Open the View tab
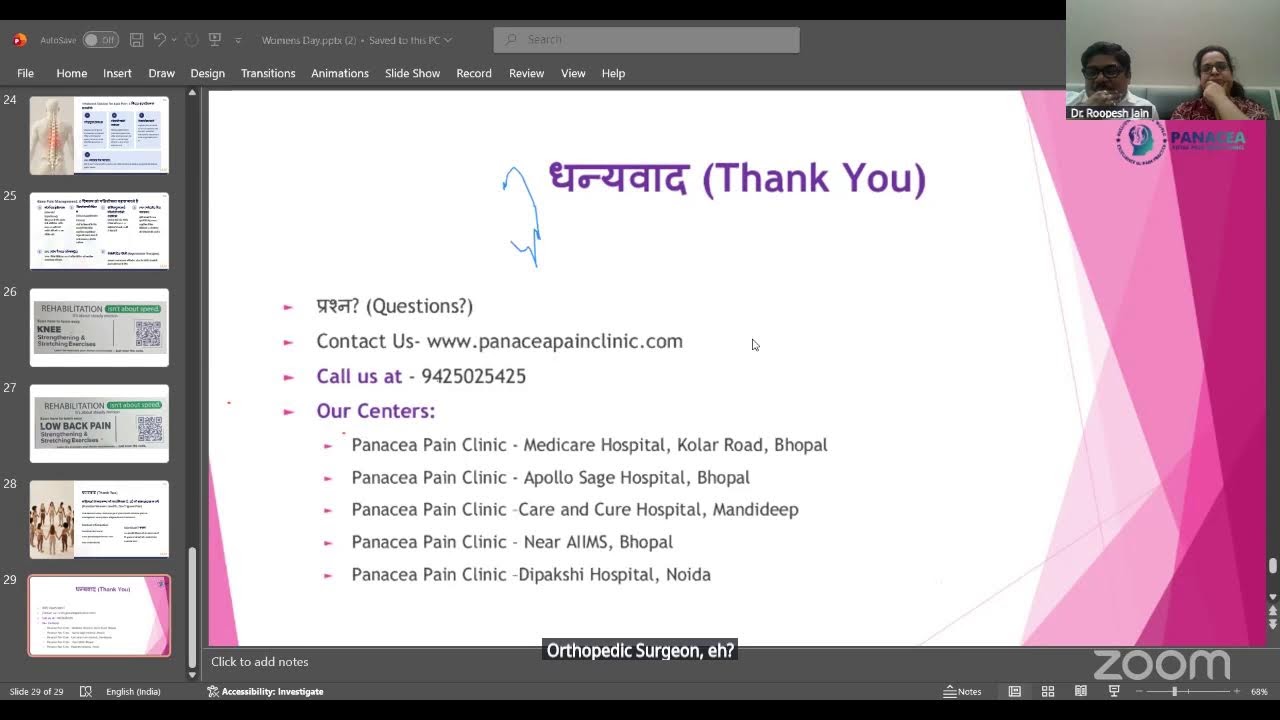The image size is (1280, 720). [x=573, y=73]
